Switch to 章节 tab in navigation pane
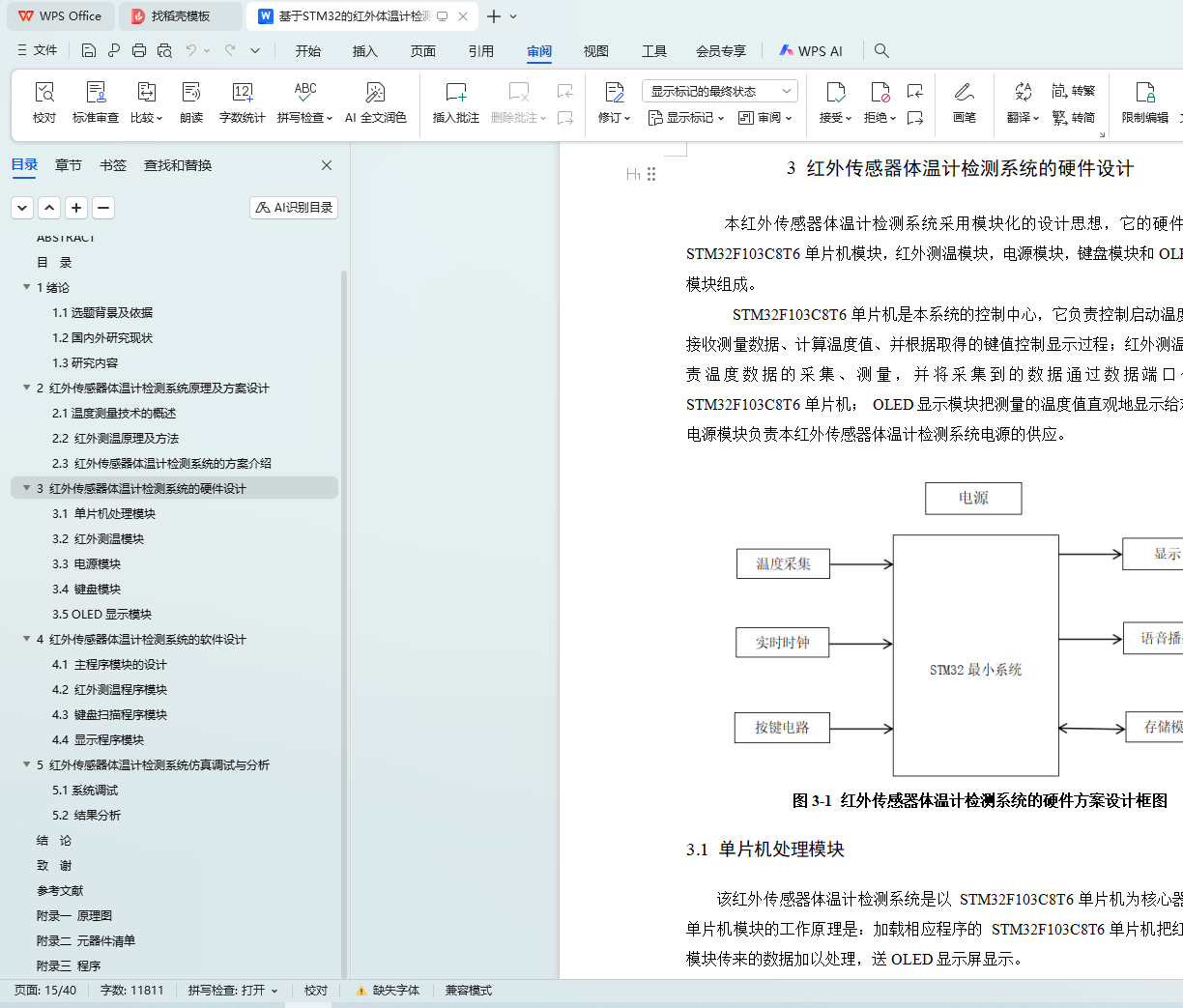1183x1008 pixels. tap(69, 165)
